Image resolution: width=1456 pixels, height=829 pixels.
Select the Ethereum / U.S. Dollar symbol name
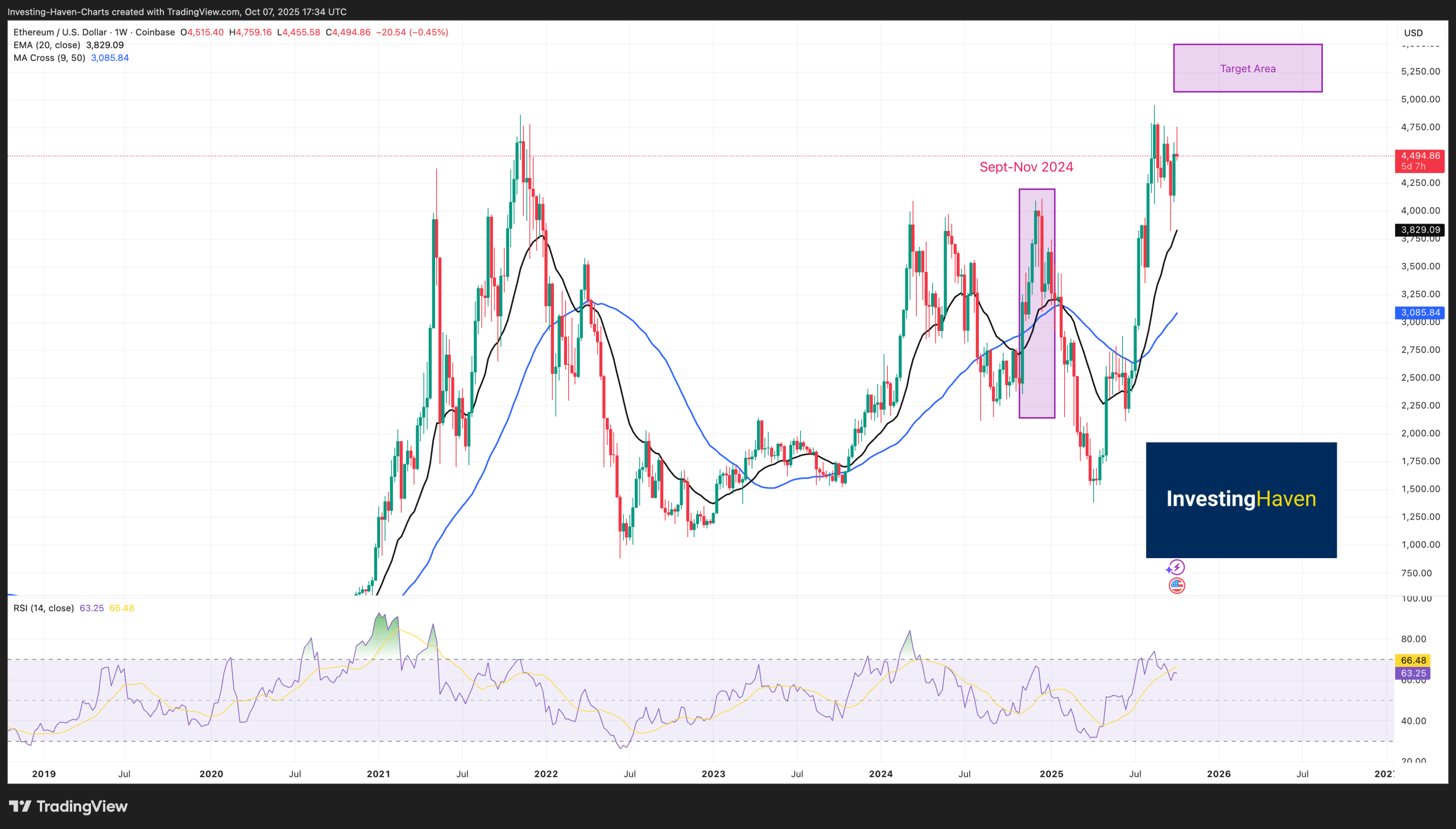59,32
